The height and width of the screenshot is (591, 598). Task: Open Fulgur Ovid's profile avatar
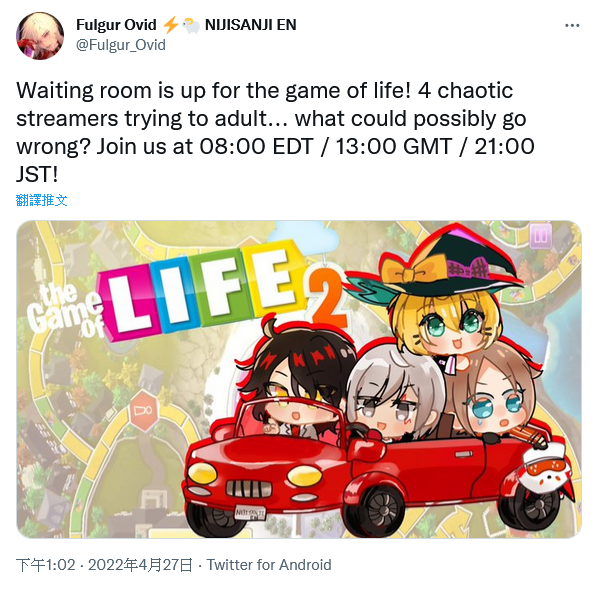click(x=40, y=36)
